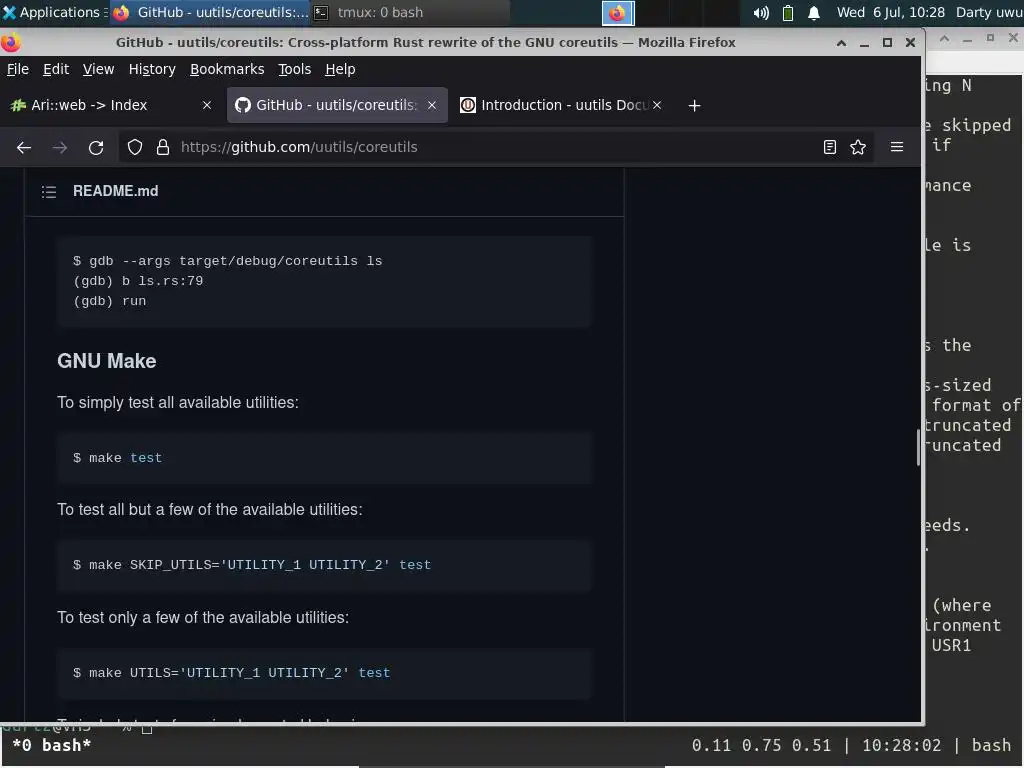The width and height of the screenshot is (1024, 768).
Task: Open the File menu
Action: click(18, 69)
